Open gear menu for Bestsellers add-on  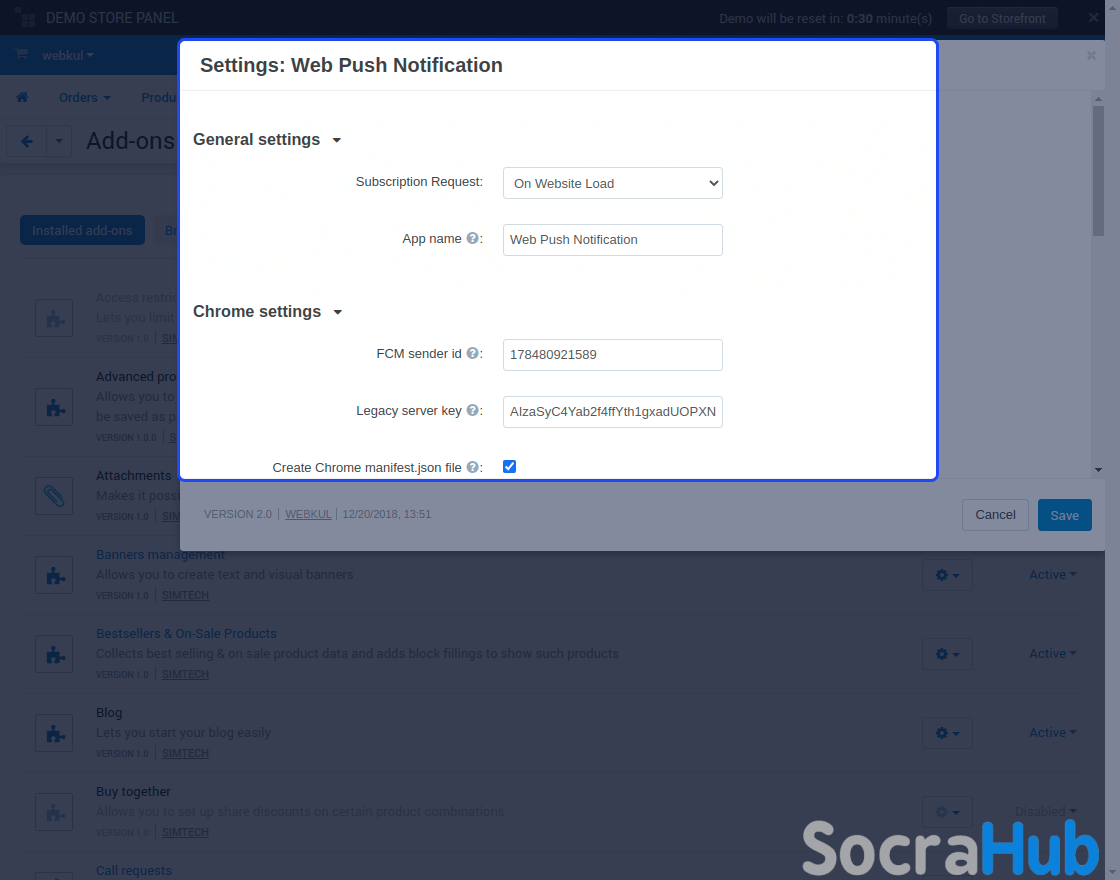click(x=947, y=654)
